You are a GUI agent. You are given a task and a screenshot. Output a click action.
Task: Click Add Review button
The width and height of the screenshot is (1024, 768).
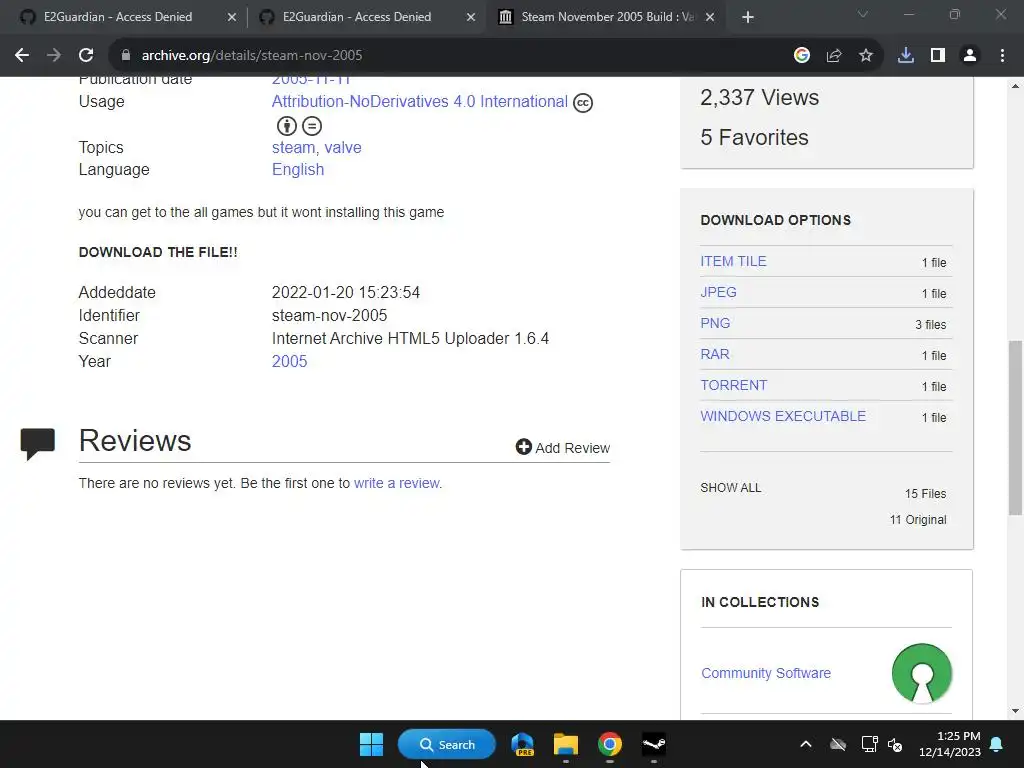(x=563, y=447)
